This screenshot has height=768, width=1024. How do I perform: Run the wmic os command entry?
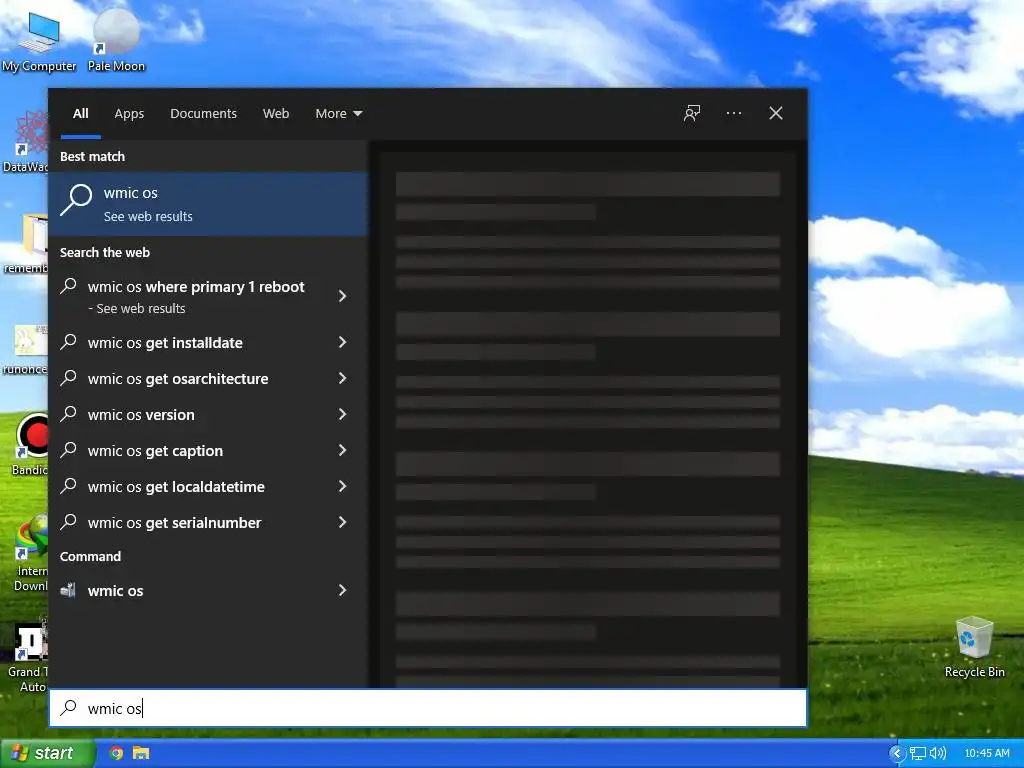tap(209, 590)
